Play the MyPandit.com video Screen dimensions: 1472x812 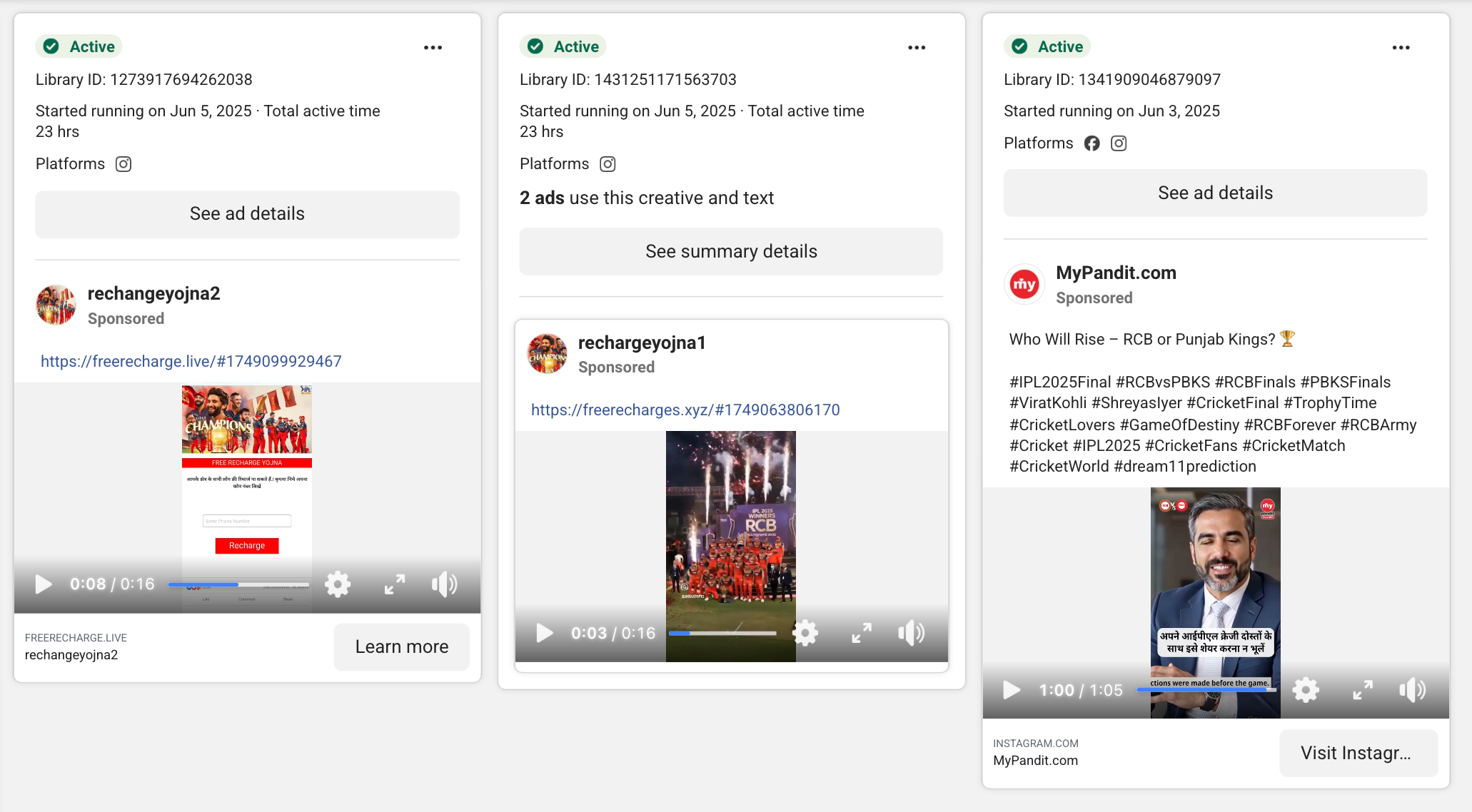tap(1012, 690)
